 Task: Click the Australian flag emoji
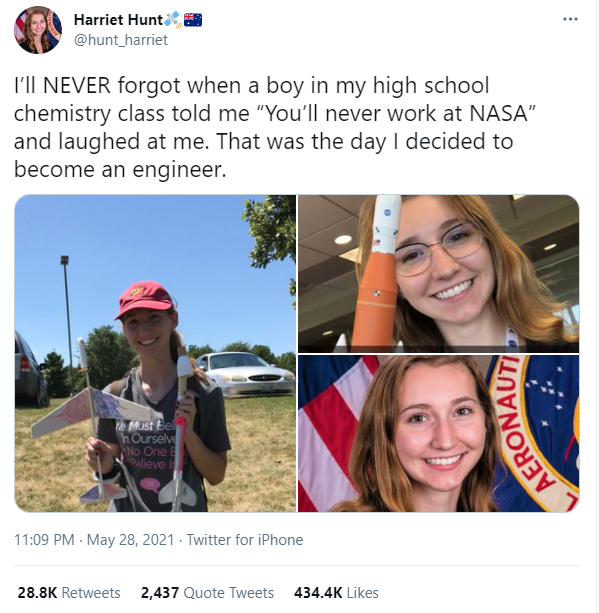point(193,20)
